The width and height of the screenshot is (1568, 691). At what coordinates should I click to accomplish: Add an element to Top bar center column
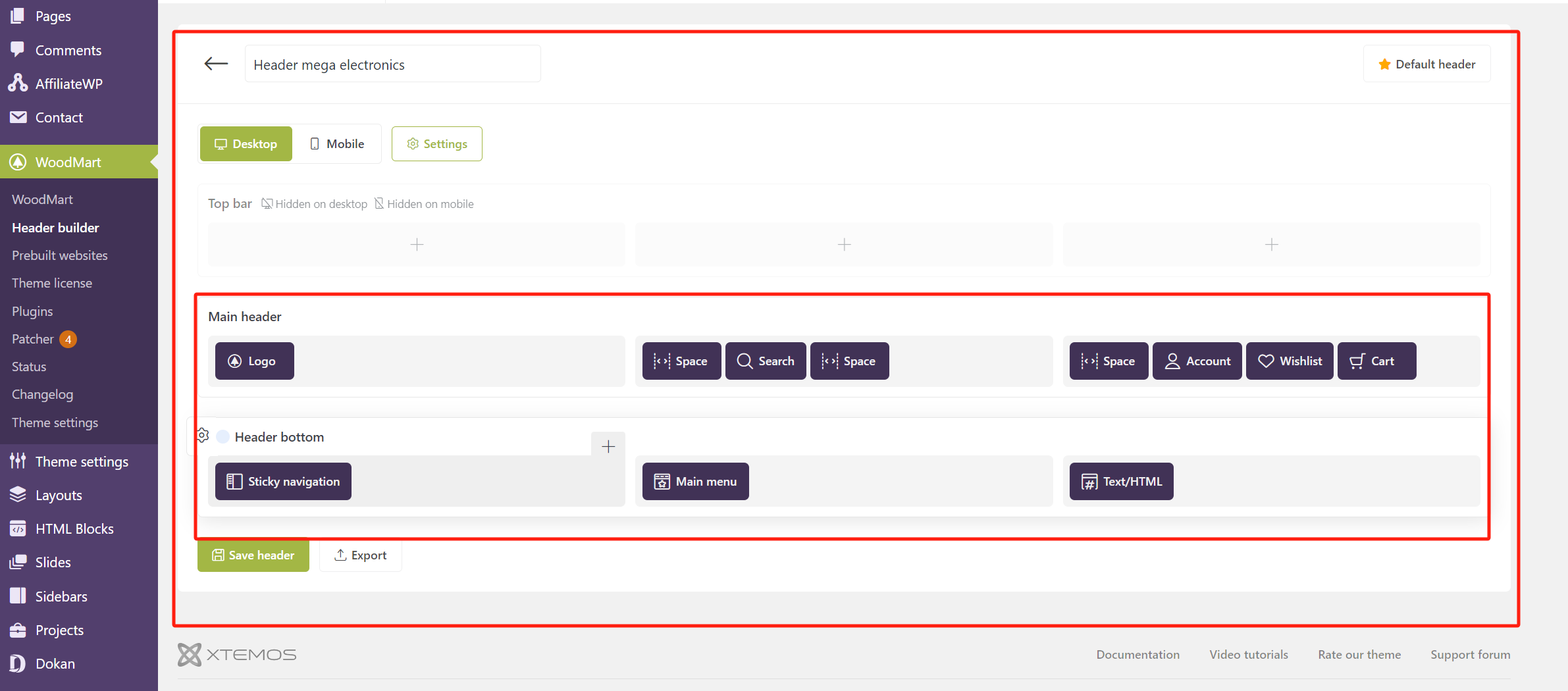844,245
